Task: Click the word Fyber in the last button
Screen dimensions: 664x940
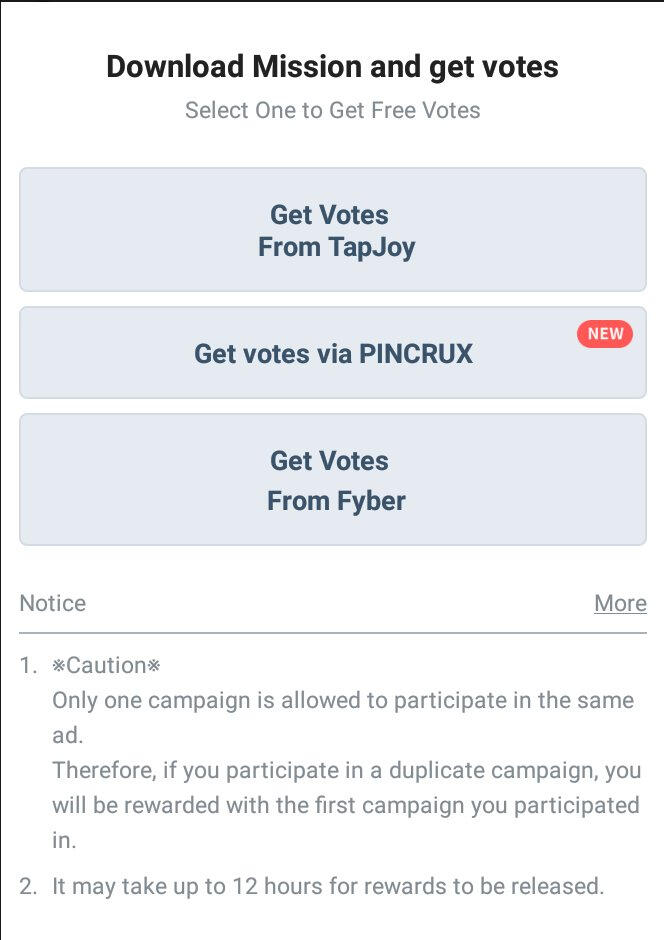Action: (371, 500)
